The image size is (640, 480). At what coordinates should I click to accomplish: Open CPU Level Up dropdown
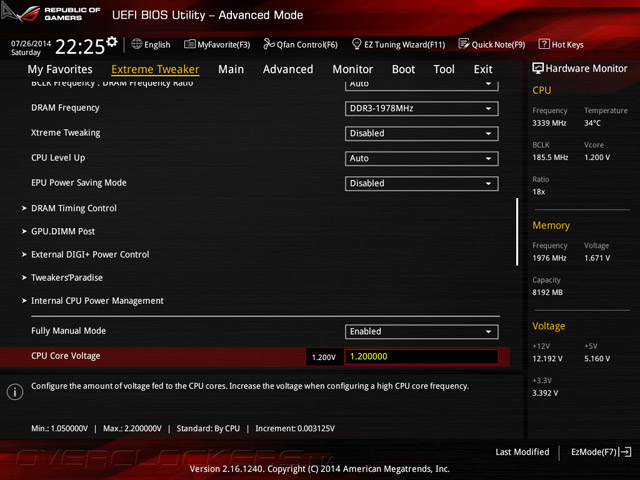(422, 158)
